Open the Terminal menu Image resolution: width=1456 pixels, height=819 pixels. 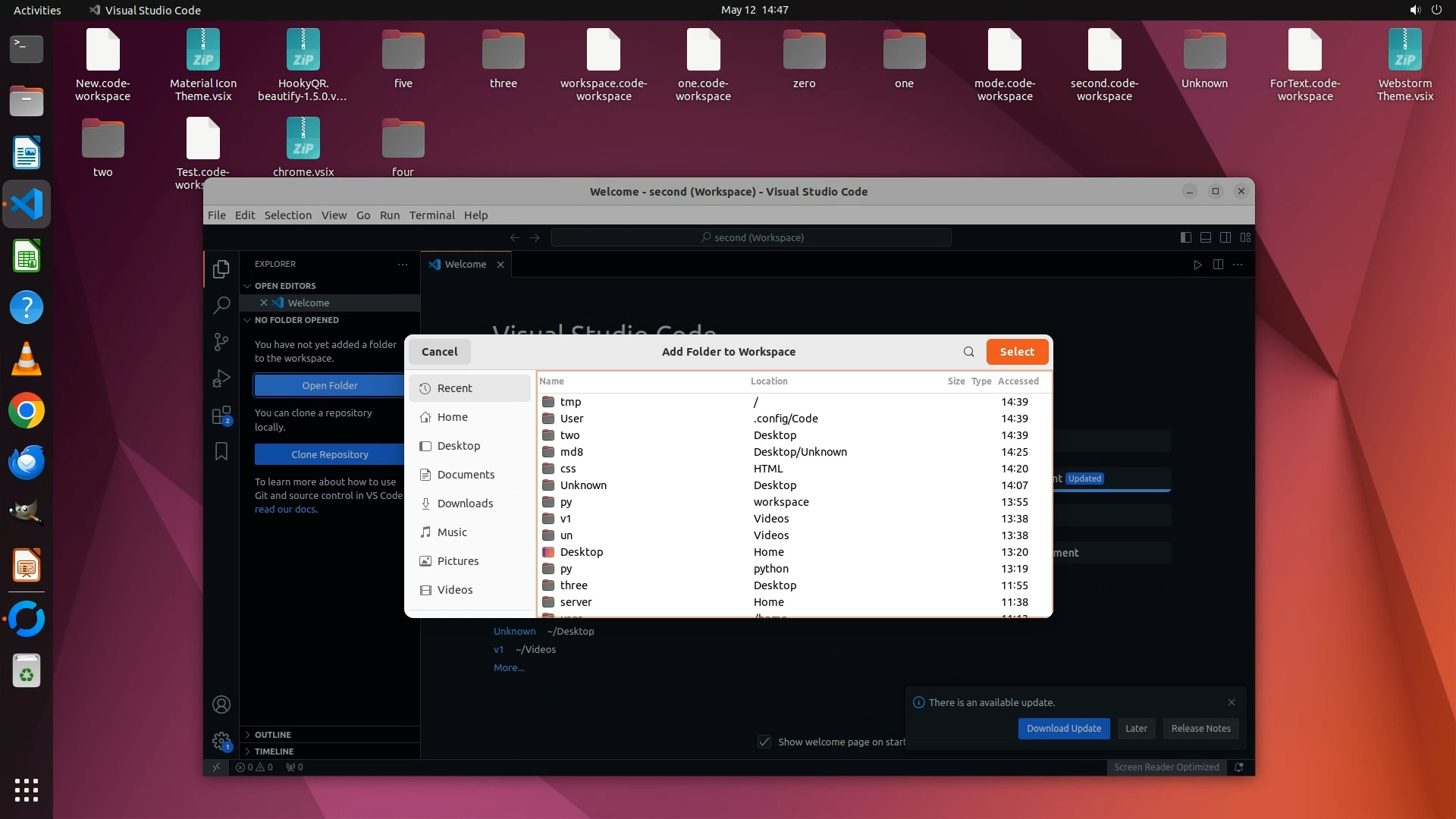(431, 215)
